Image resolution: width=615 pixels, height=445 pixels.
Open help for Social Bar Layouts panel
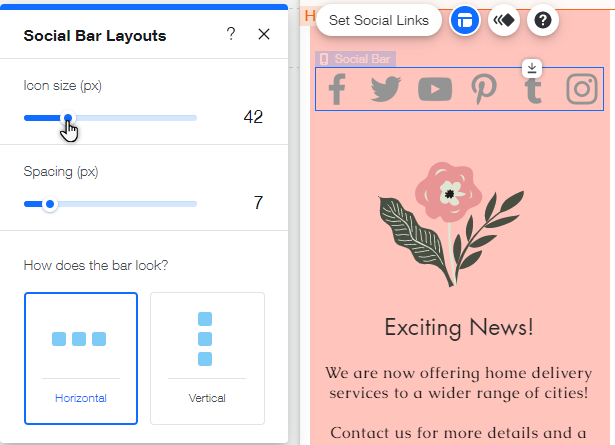pyautogui.click(x=231, y=34)
